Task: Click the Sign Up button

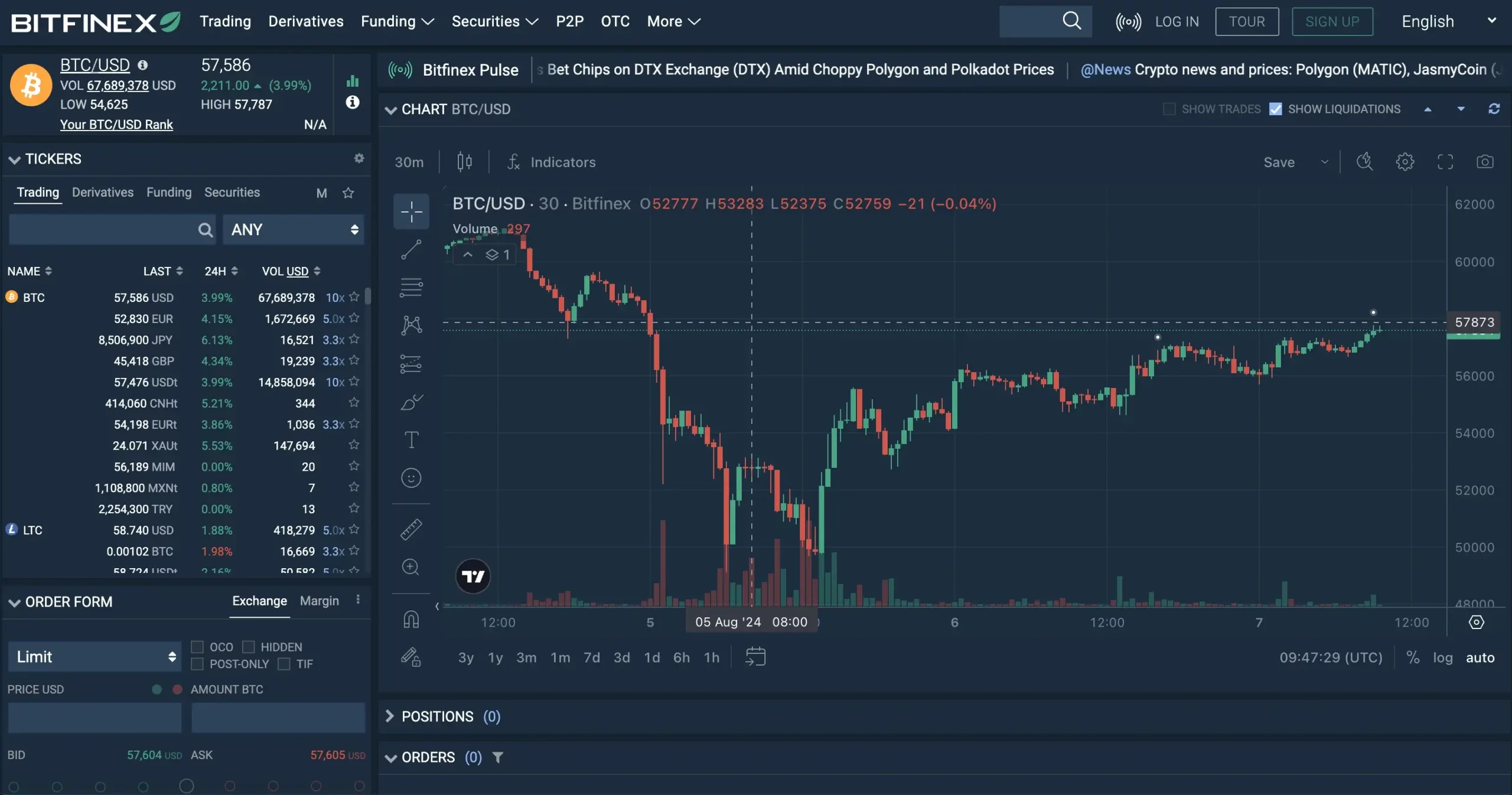Action: click(1332, 22)
